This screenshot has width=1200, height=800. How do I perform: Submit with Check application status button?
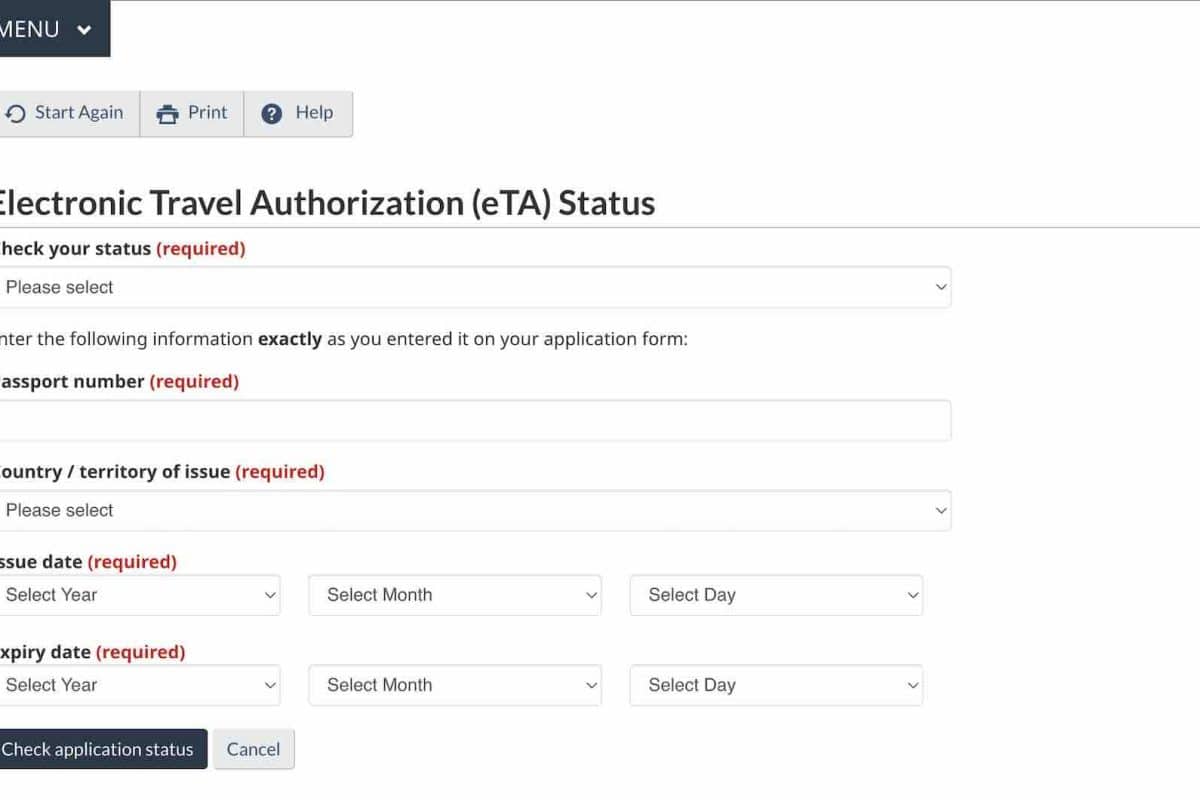pos(101,749)
